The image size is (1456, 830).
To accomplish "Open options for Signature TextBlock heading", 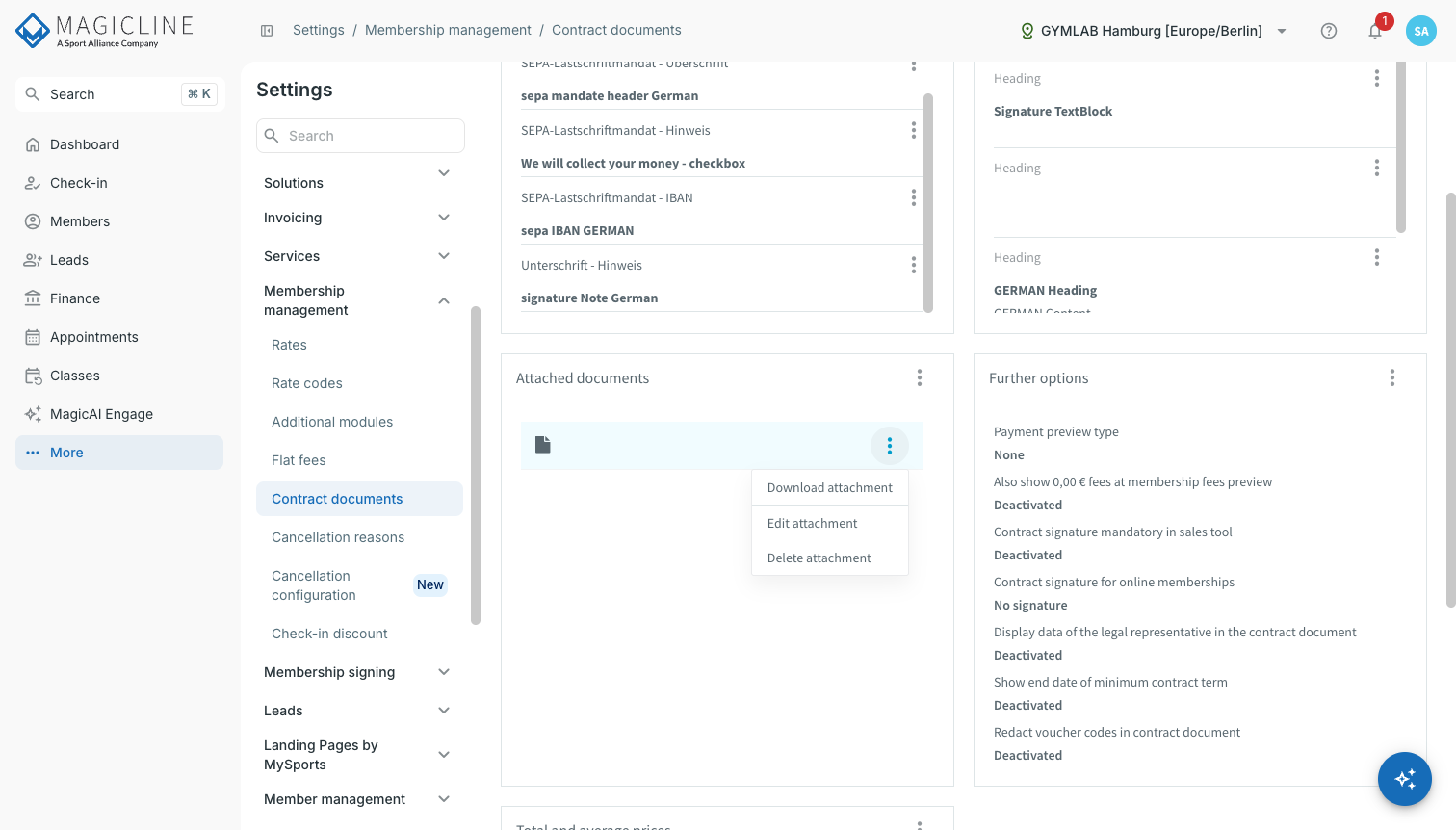I will [1377, 78].
